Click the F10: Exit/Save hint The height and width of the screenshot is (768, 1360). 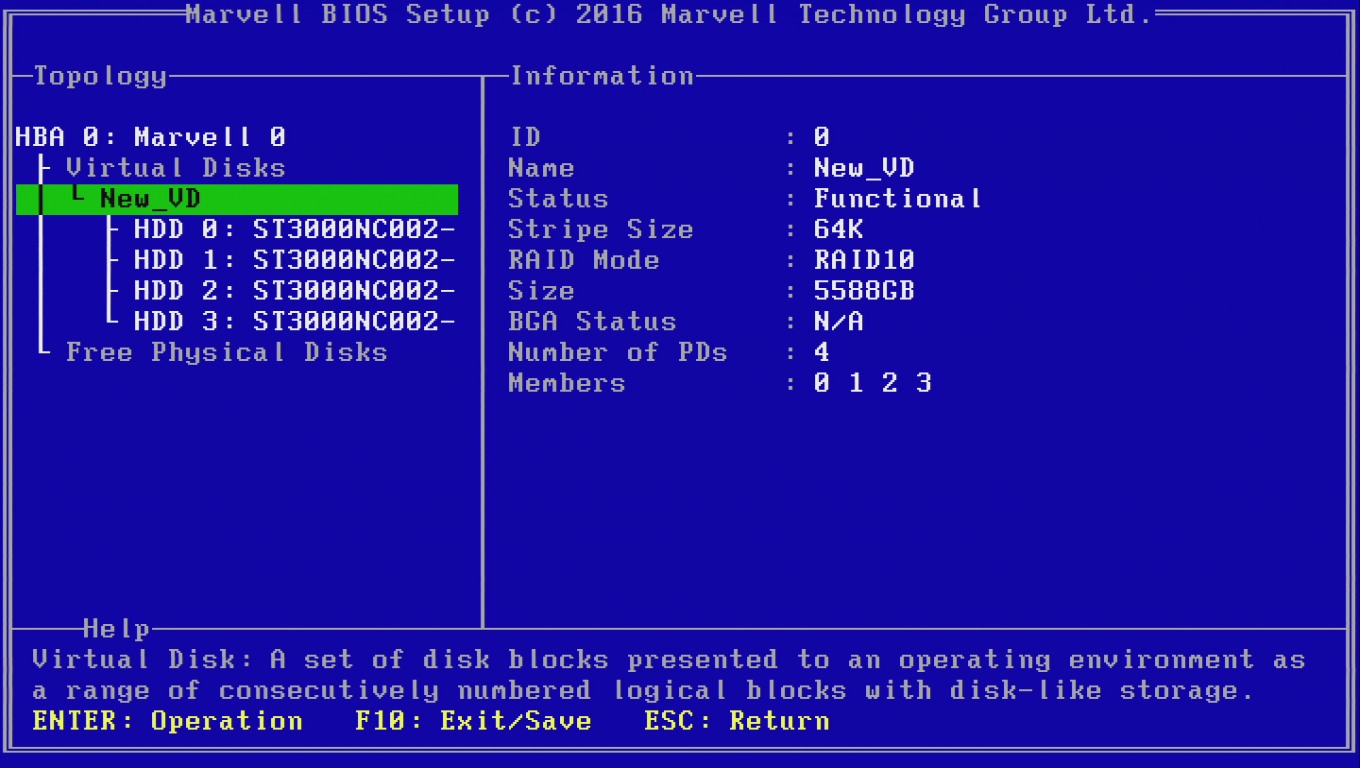474,721
